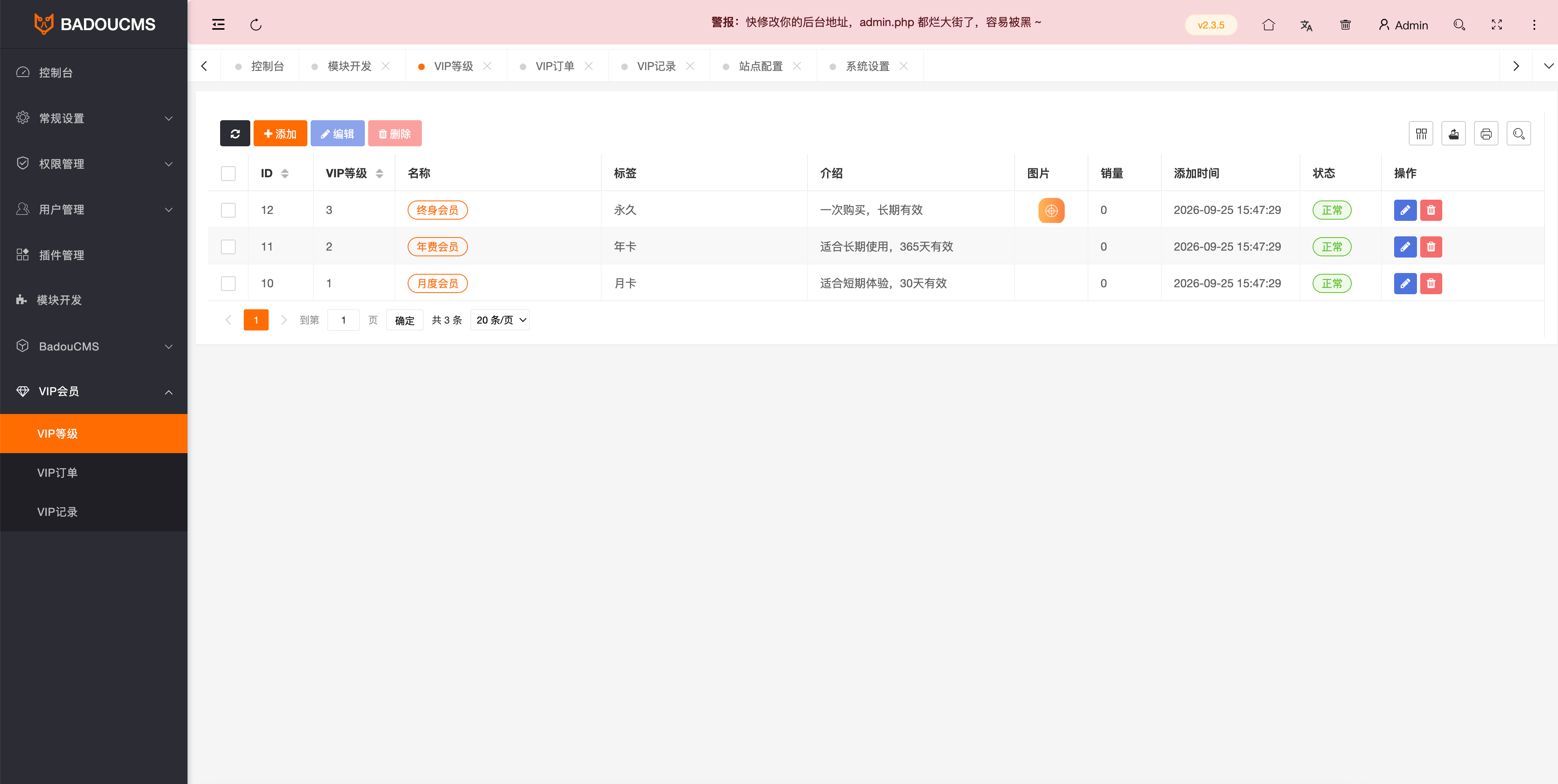Close the 模块开发 tab
1558x784 pixels.
385,66
